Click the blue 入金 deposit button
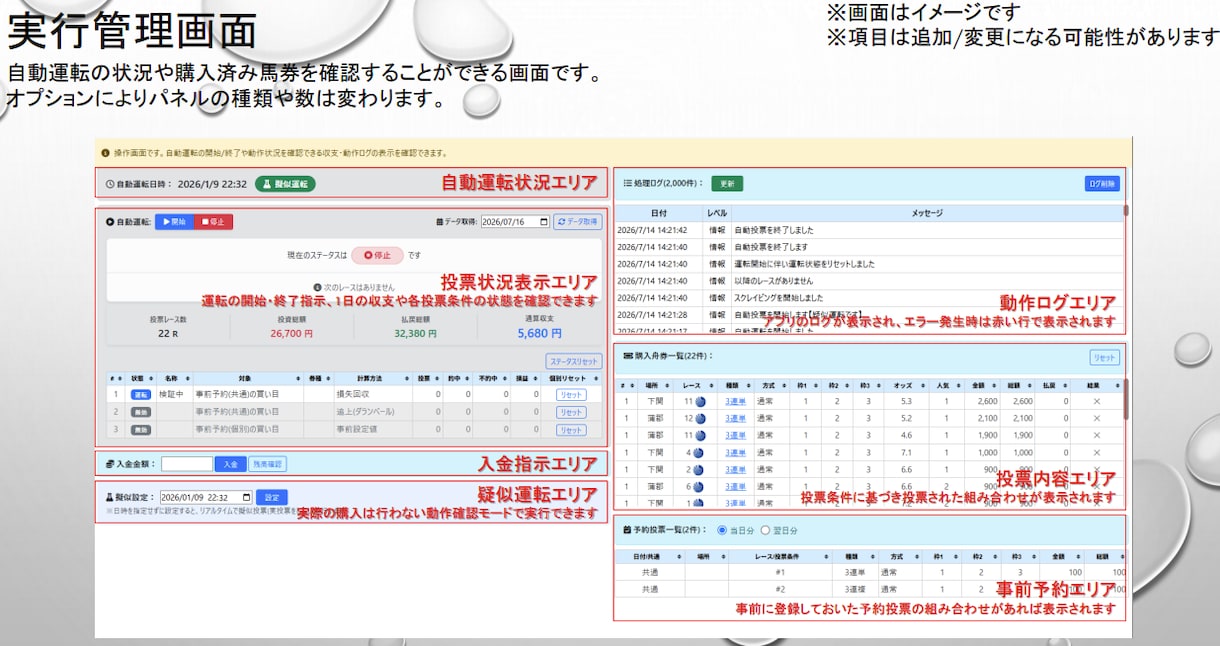 pyautogui.click(x=230, y=464)
